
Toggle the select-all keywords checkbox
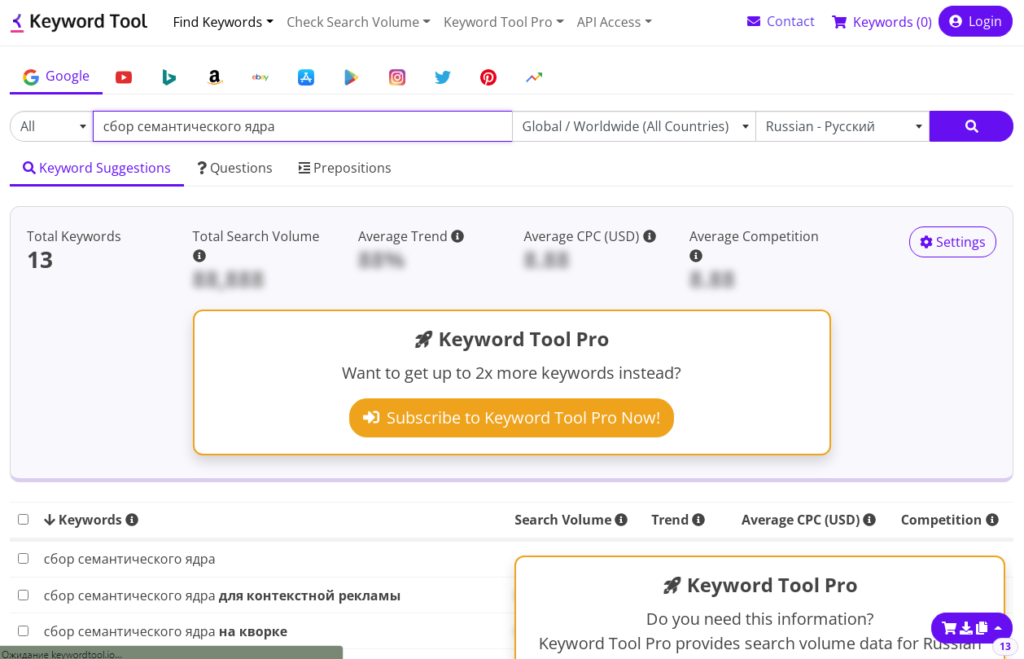(23, 520)
